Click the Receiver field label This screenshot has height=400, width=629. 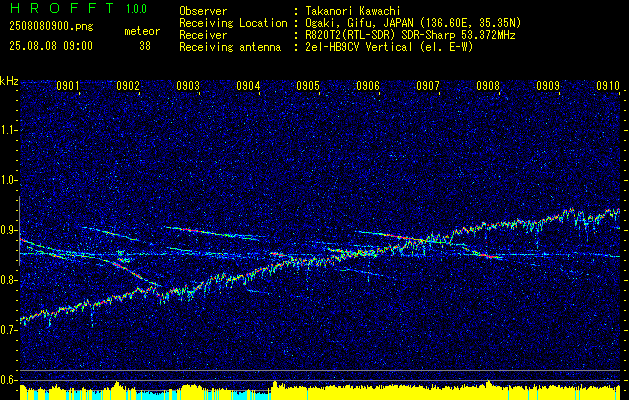tap(203, 35)
